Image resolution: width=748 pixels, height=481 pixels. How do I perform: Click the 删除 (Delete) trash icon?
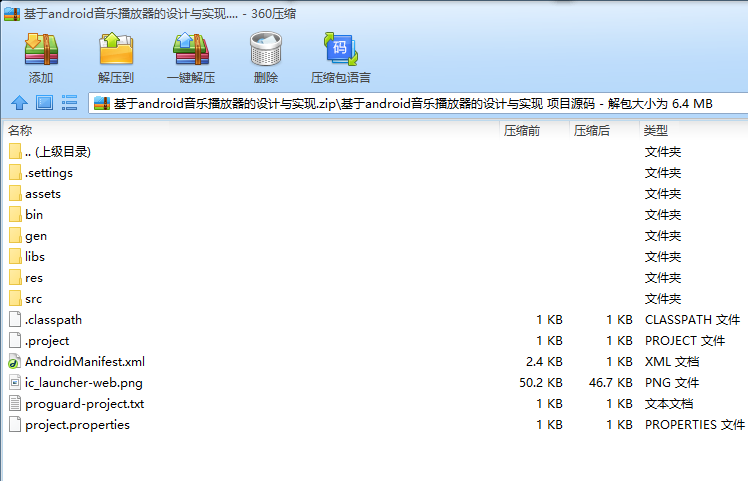(266, 49)
